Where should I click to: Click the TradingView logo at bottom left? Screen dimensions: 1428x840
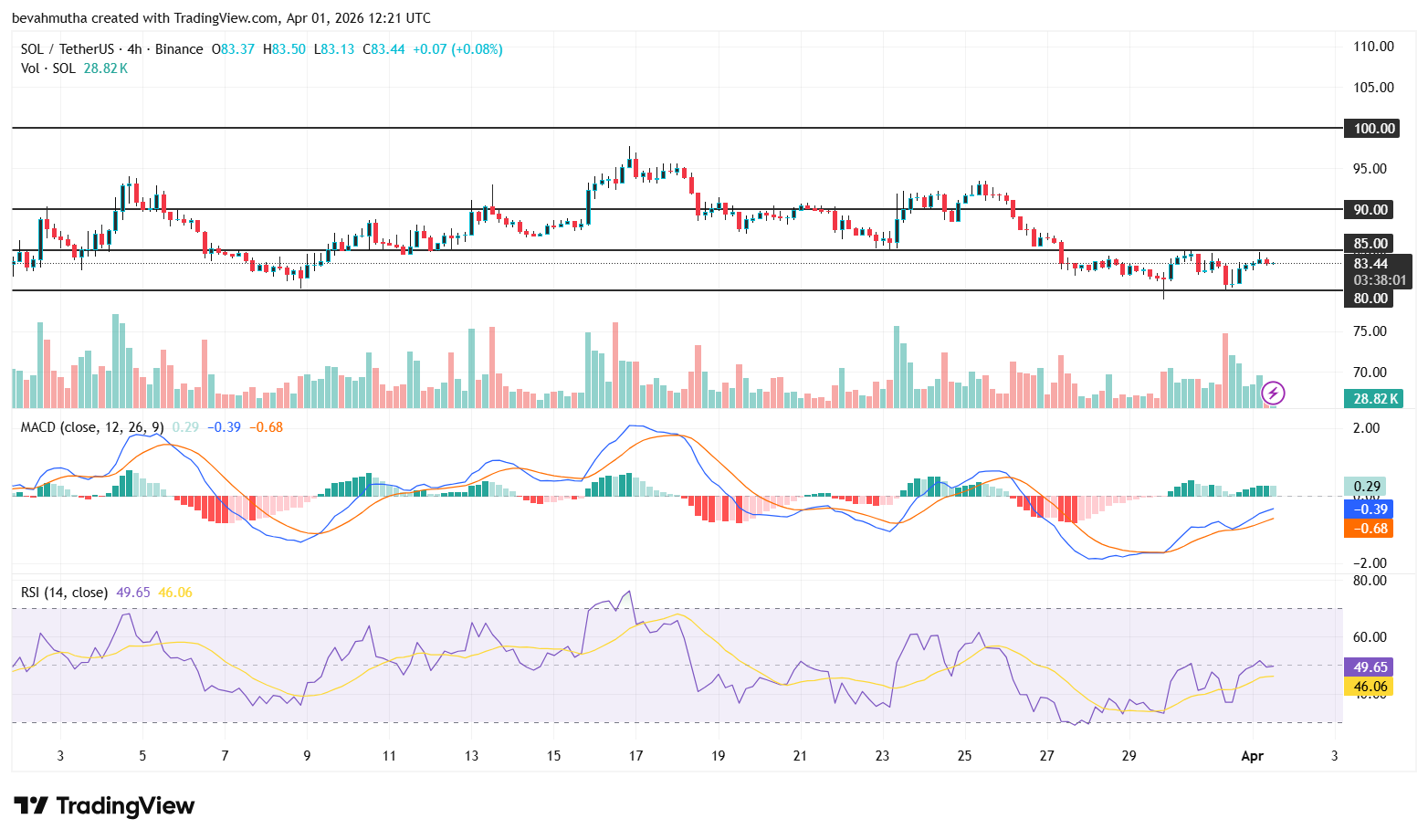(103, 806)
